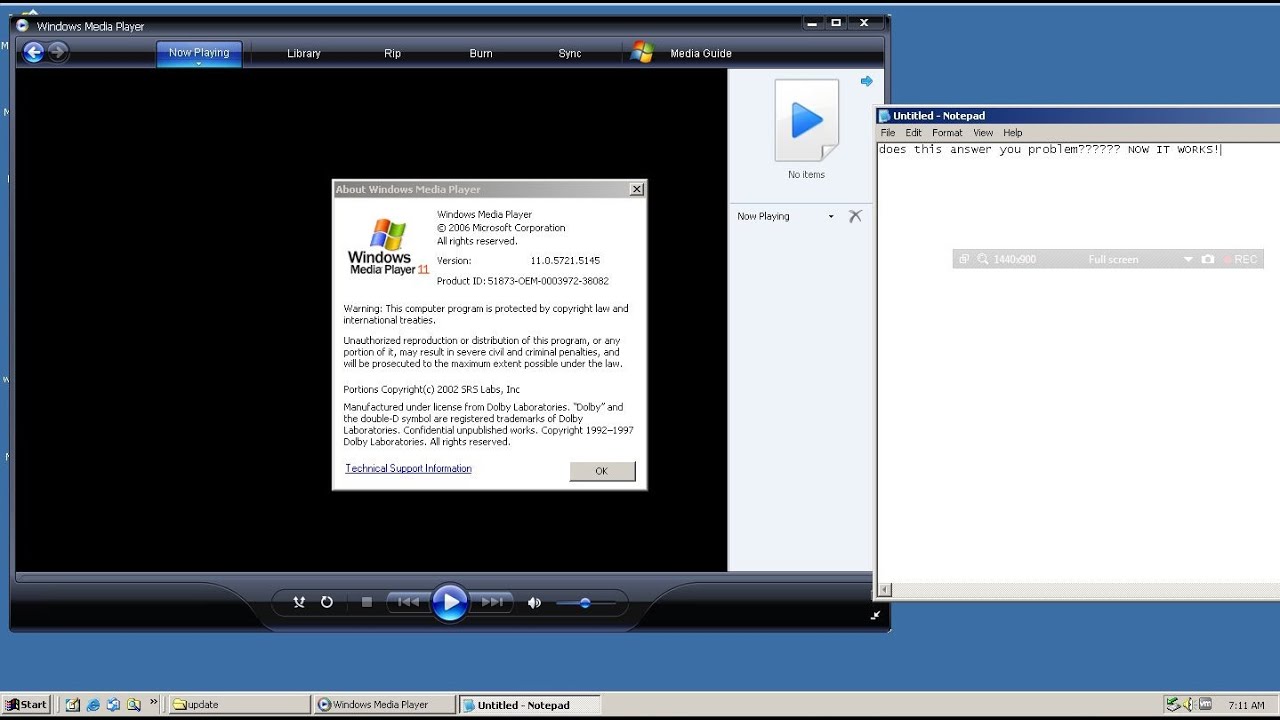
Task: Click the VMware tools tray icon
Action: (x=1205, y=704)
